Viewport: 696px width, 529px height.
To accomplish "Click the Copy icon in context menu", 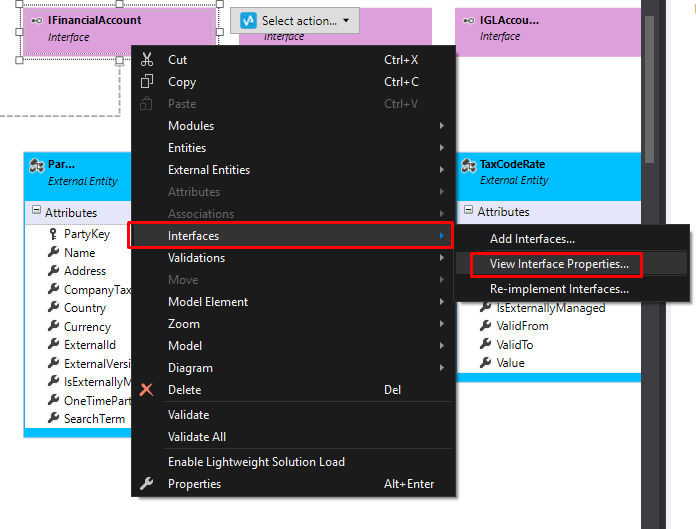I will tap(147, 82).
